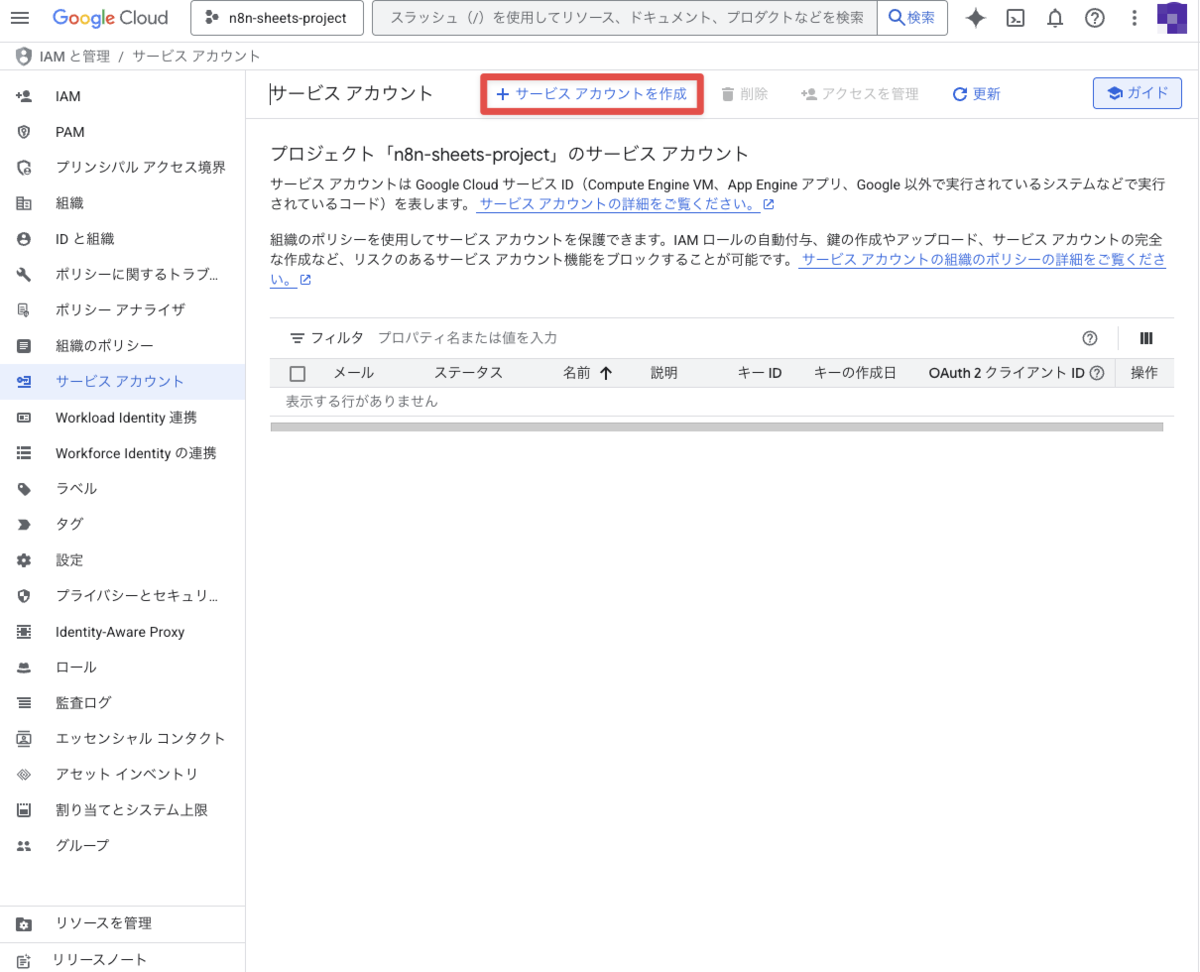1200x972 pixels.
Task: Click the 組織のポリシー sidebar icon
Action: point(24,346)
